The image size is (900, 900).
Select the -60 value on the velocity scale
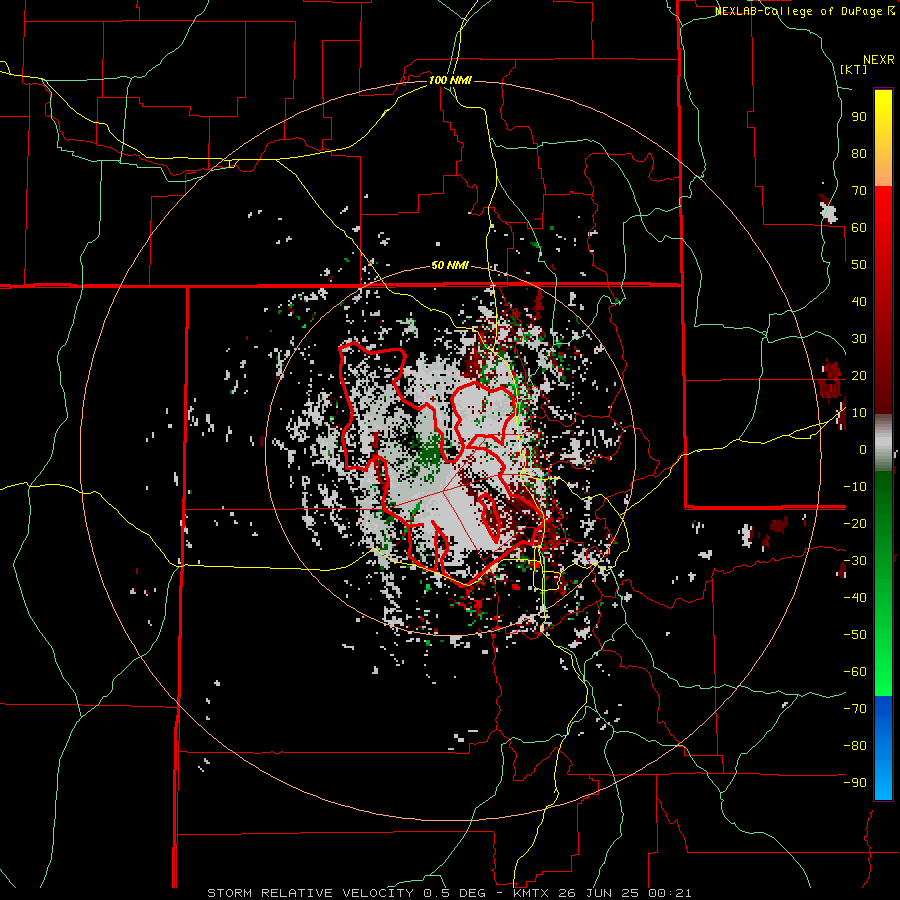tap(855, 672)
